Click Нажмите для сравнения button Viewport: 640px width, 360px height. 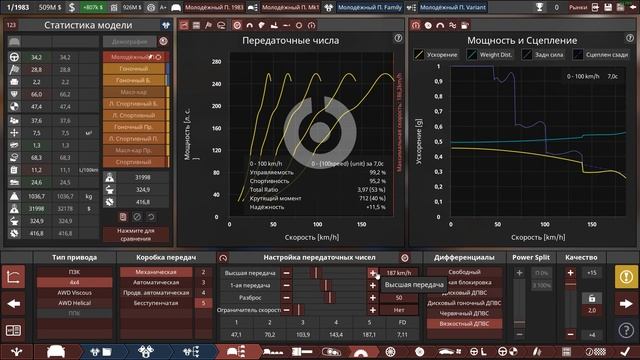tap(136, 234)
